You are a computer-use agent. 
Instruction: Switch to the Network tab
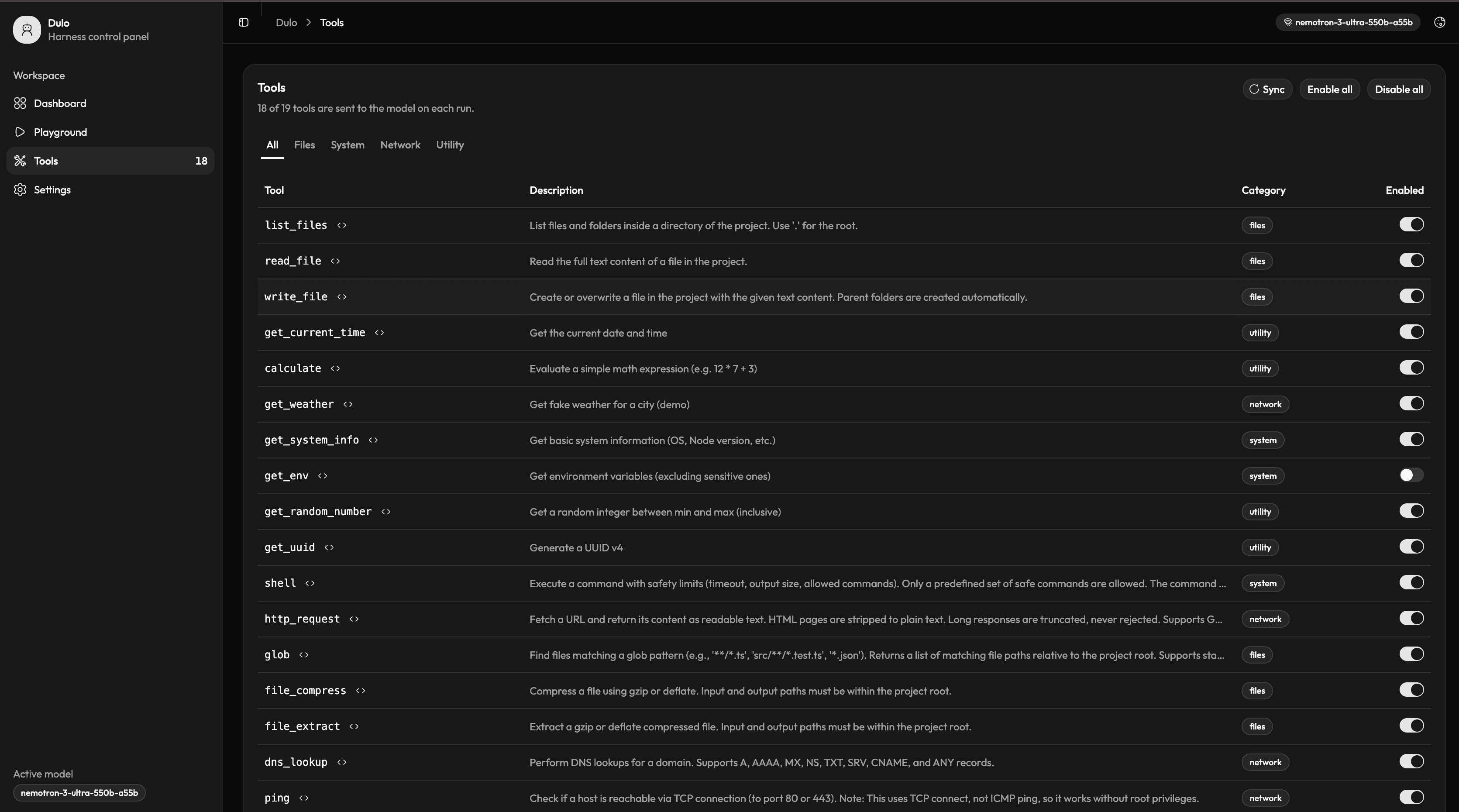coord(400,145)
